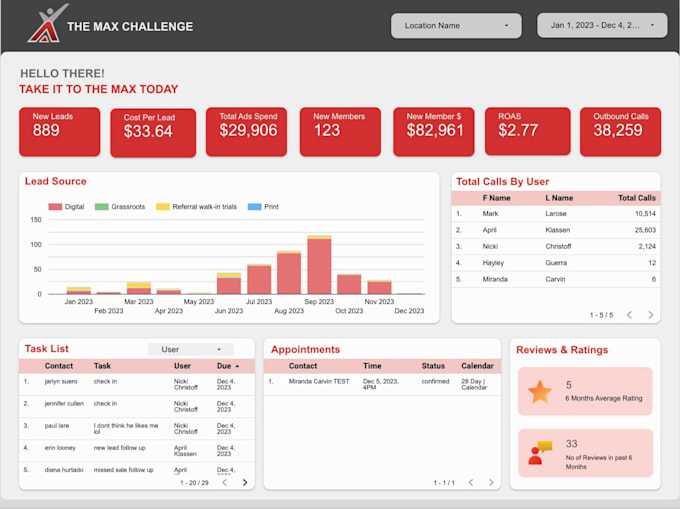
Task: Sort Task List by User header
Action: (182, 366)
